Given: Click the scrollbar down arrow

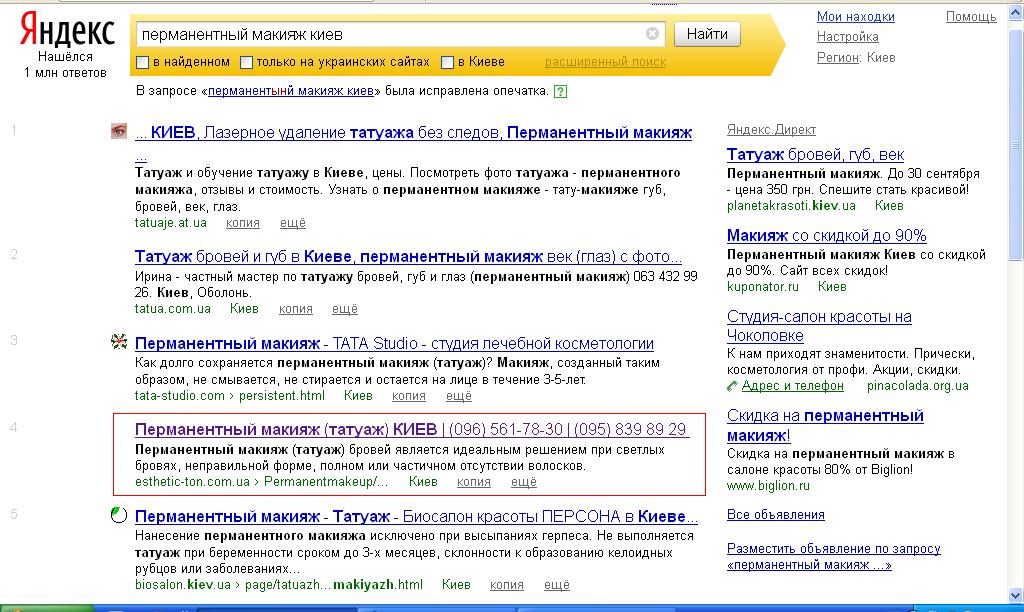Looking at the screenshot, I should pos(1016,595).
